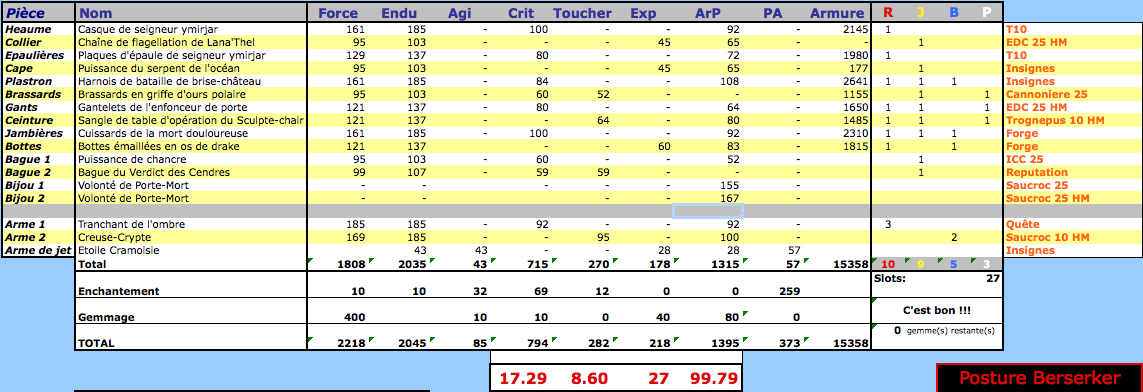Select Plastron armor value 2641
The image size is (1143, 392).
click(x=856, y=82)
